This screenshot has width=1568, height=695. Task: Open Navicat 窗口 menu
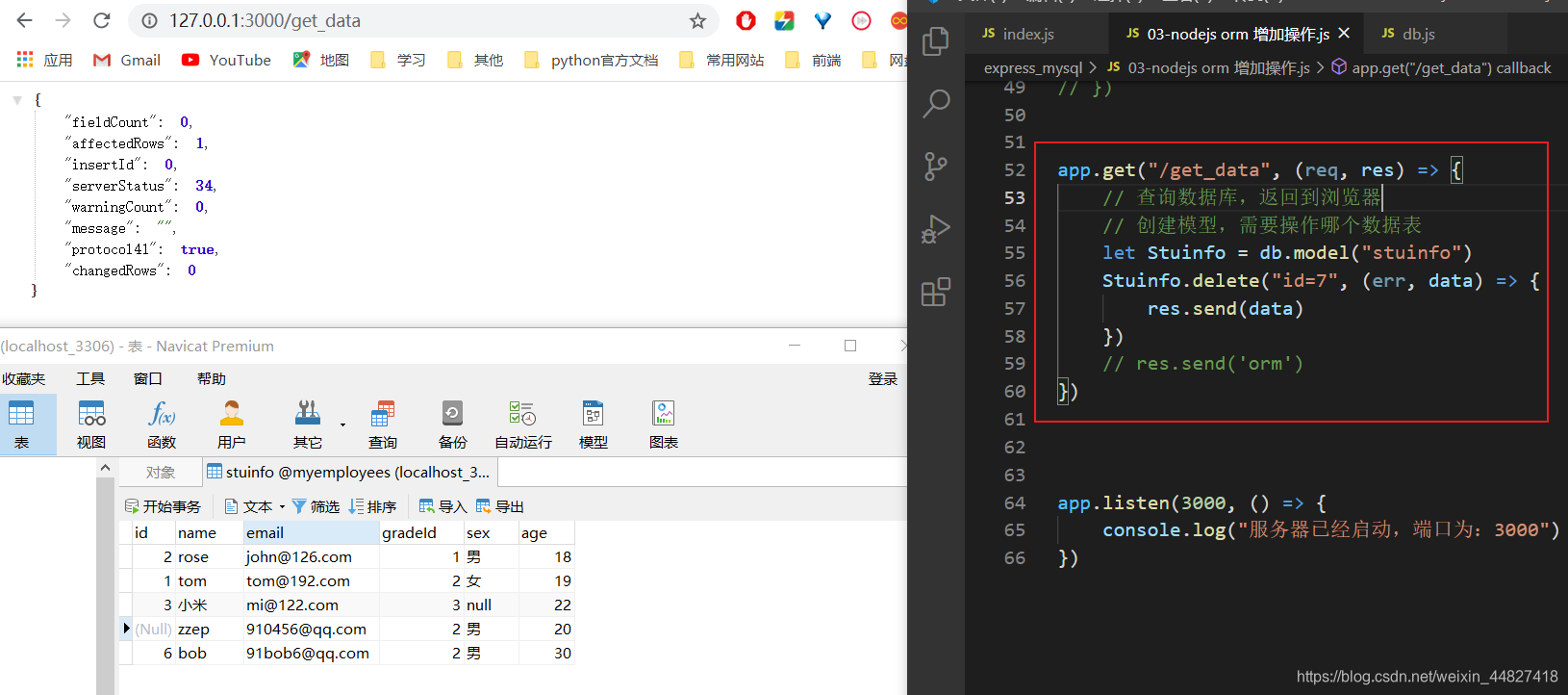[148, 378]
